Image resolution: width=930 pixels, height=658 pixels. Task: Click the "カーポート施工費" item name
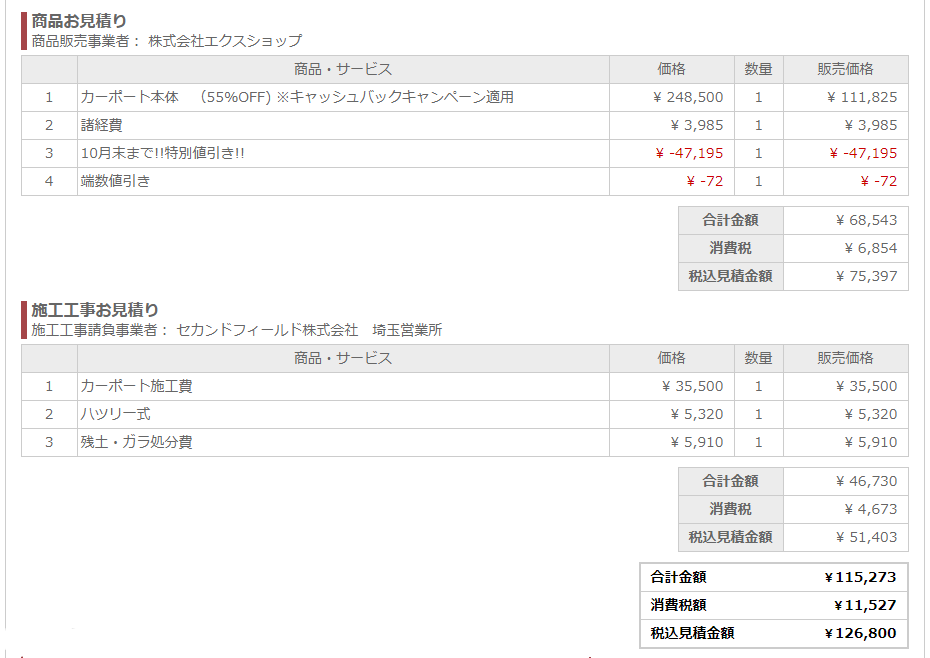point(136,386)
